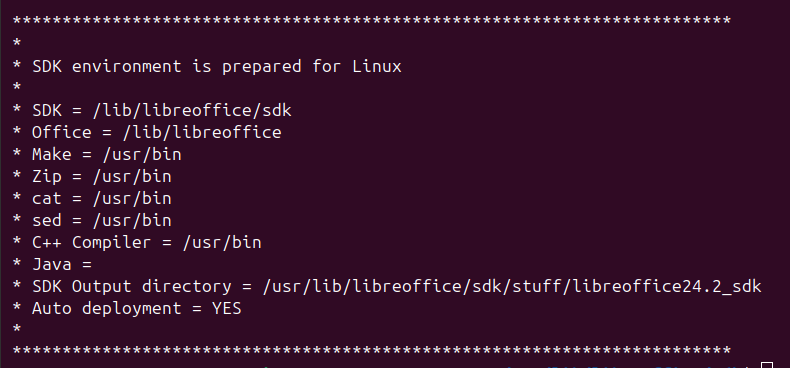This screenshot has height=368, width=790.
Task: Click the 'Auto deployment' label text
Action: [x=106, y=309]
